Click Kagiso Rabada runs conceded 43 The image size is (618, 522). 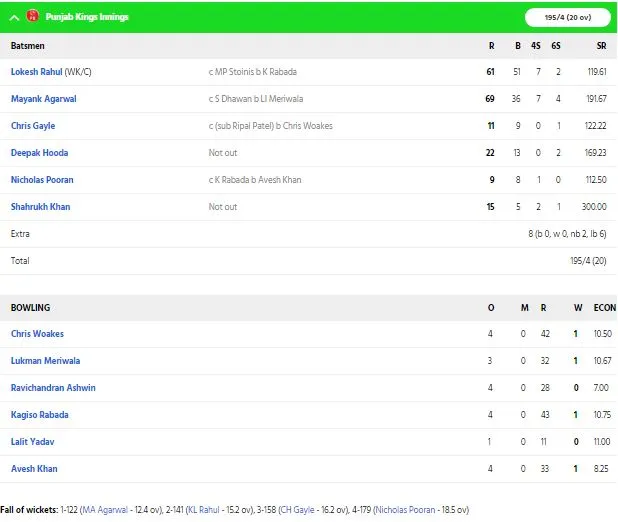545,415
